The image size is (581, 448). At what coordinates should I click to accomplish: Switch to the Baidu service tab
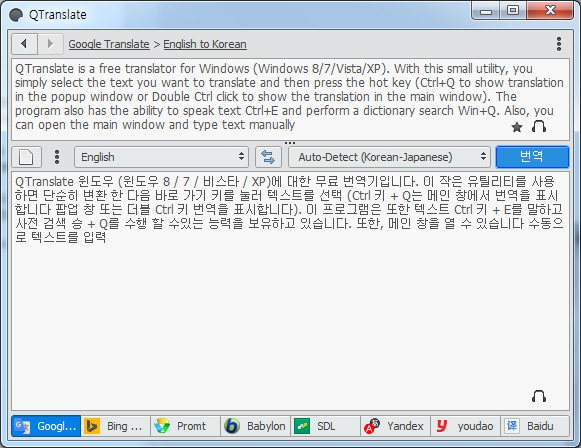(535, 426)
